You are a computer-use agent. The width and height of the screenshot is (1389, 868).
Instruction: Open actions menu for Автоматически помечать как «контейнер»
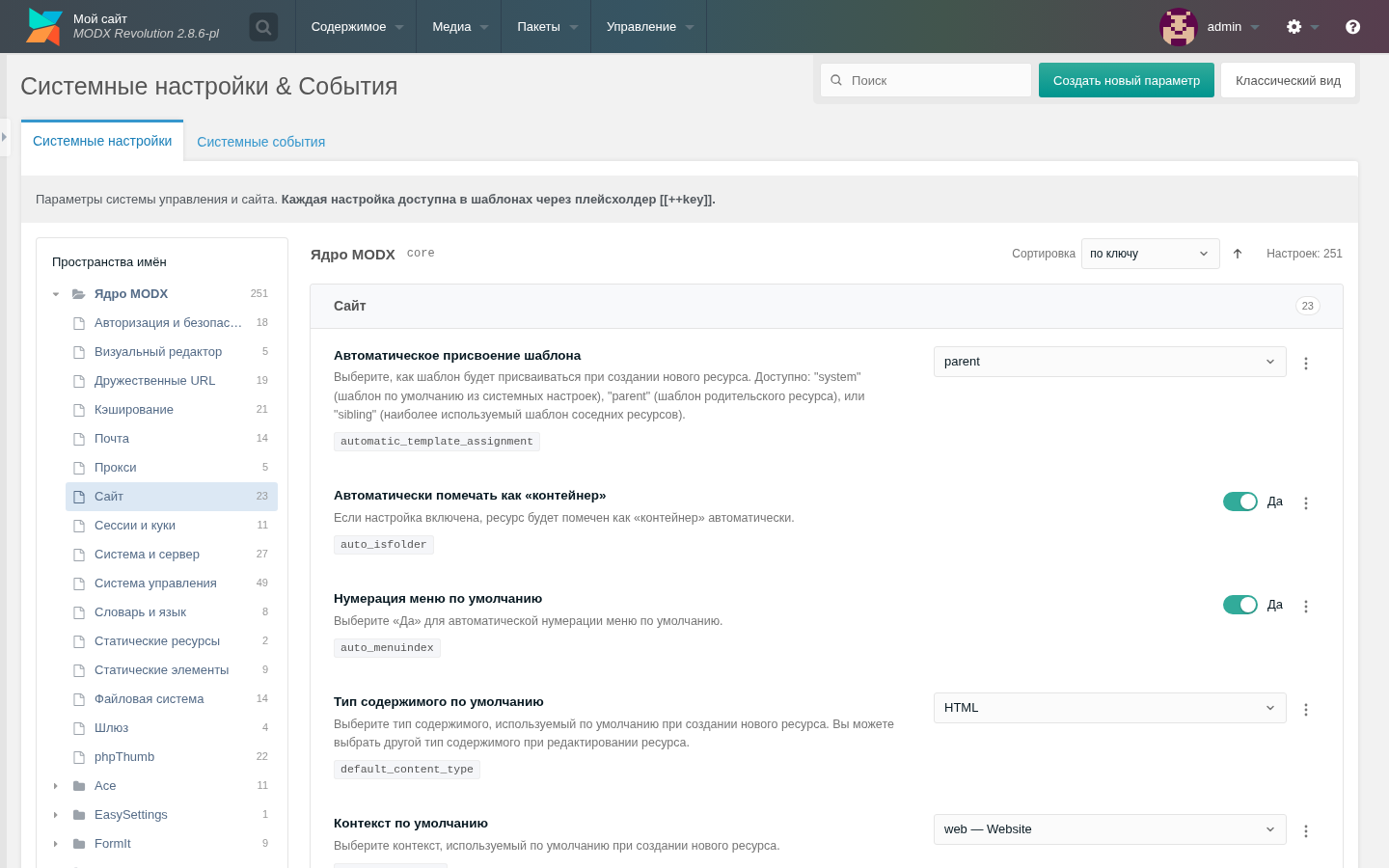pos(1306,503)
